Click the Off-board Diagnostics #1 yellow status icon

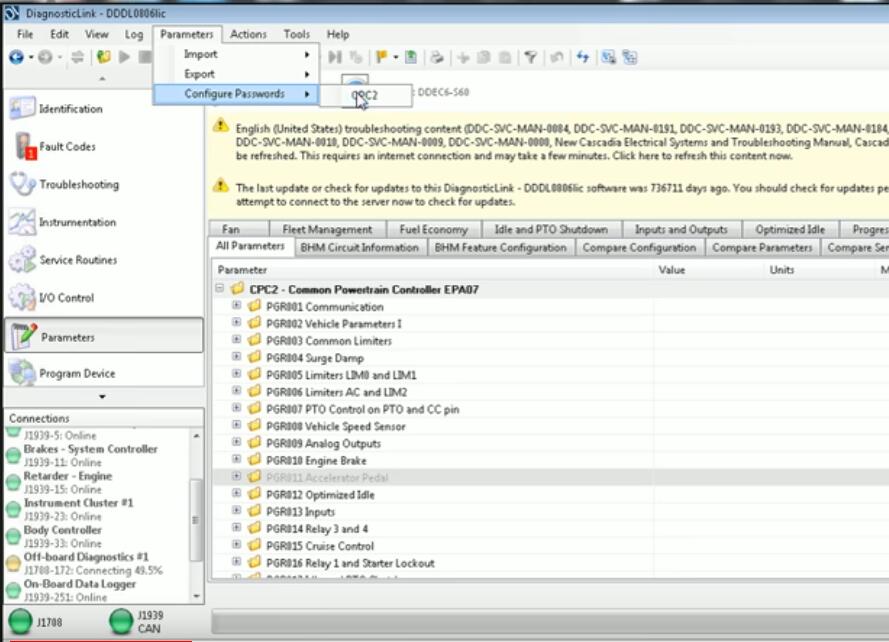(x=12, y=563)
